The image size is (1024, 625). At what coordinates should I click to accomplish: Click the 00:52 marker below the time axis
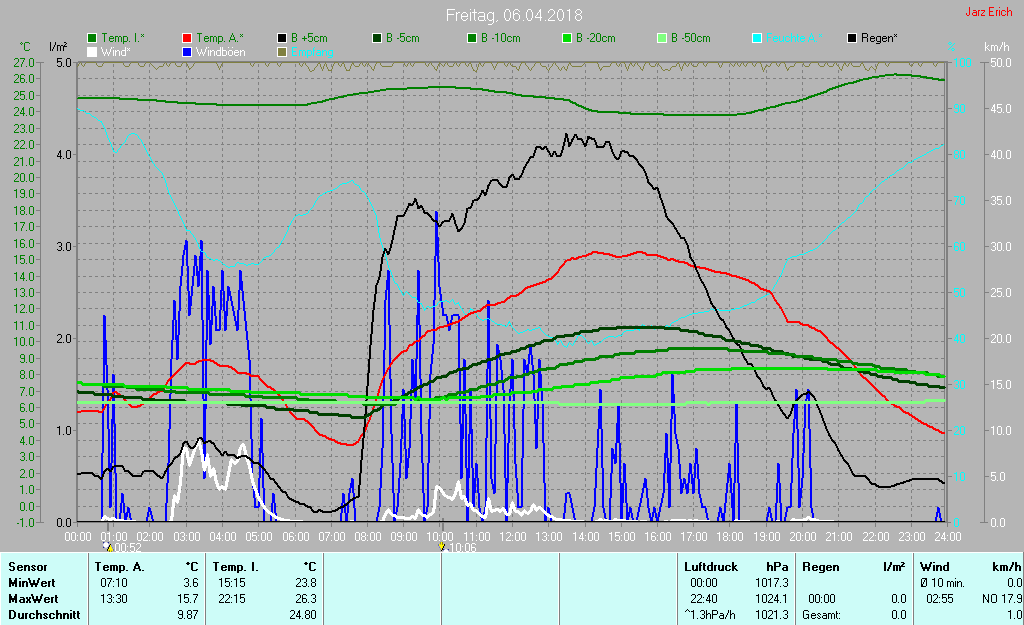tap(123, 547)
